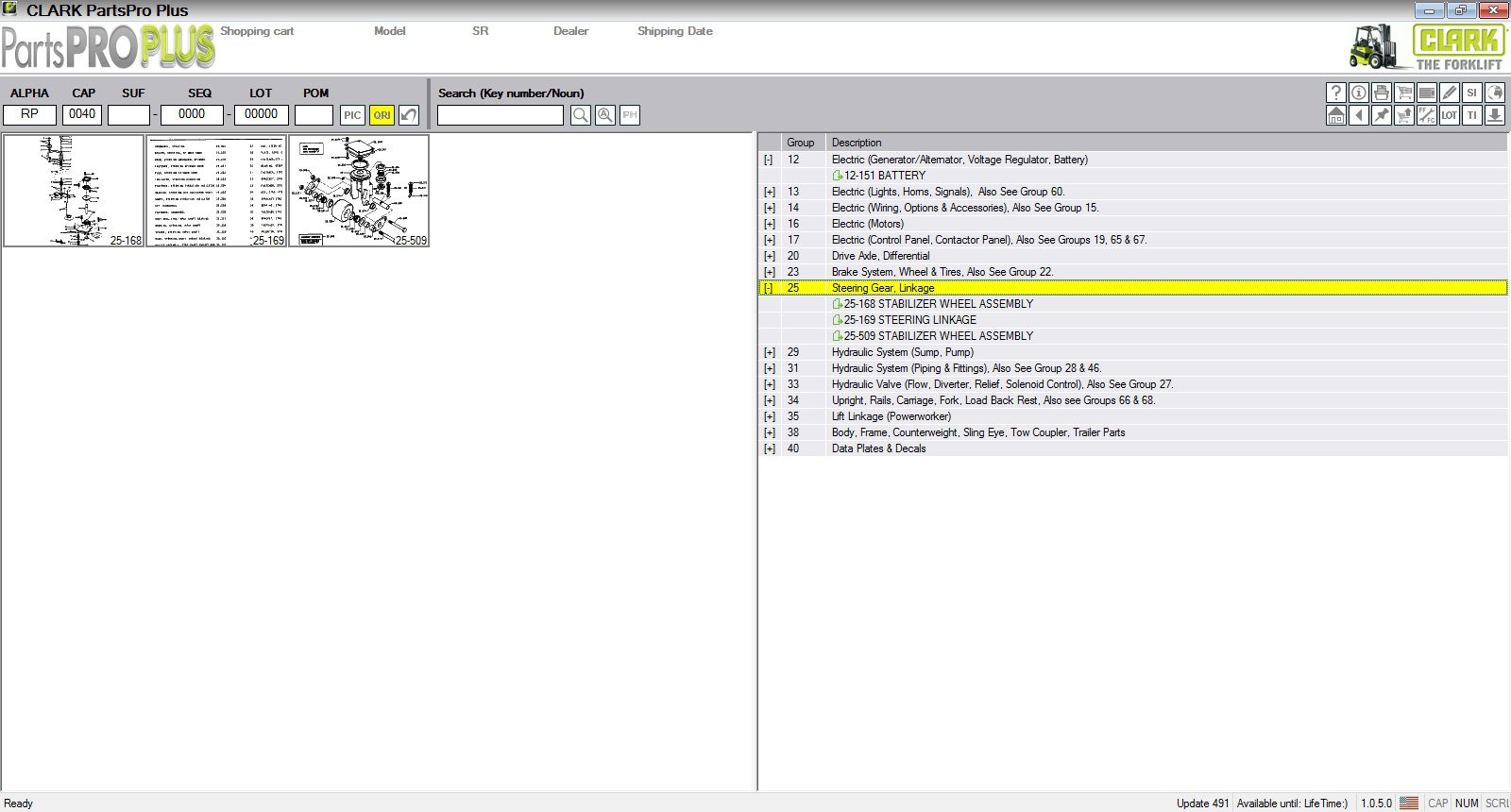Expand group 14 Electric Wiring row
This screenshot has height=812, width=1511.
tap(769, 208)
